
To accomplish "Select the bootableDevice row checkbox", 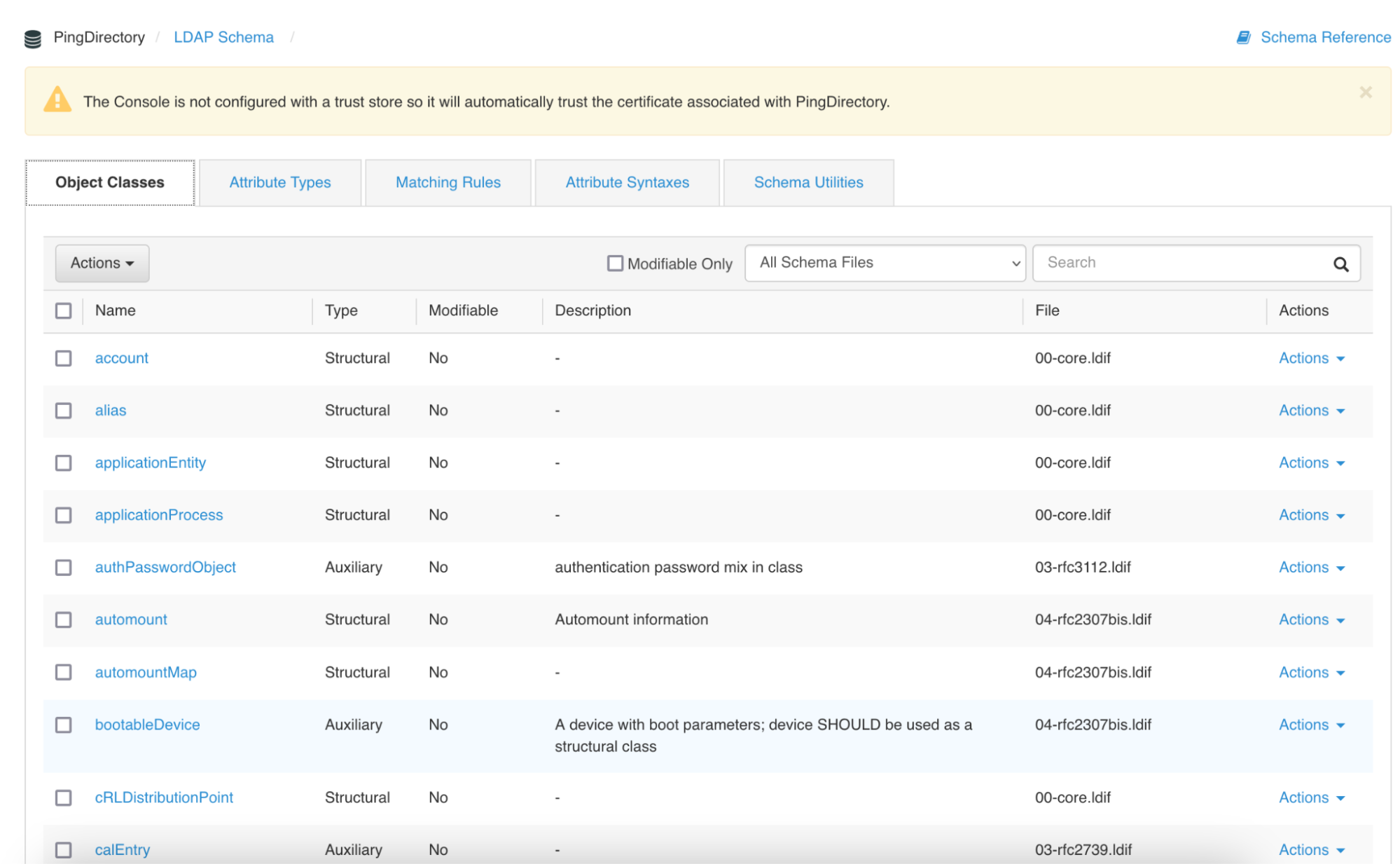I will 64,725.
